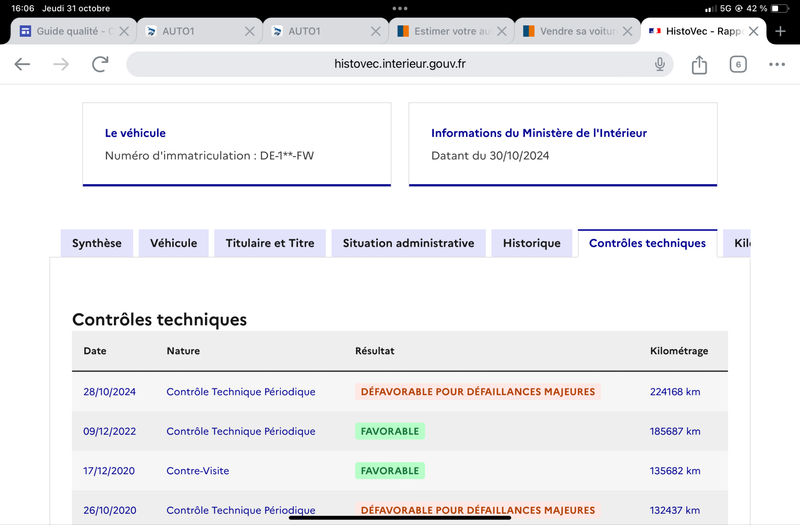Close the Vendre sa voiture tab
This screenshot has height=525, width=800.
click(628, 31)
